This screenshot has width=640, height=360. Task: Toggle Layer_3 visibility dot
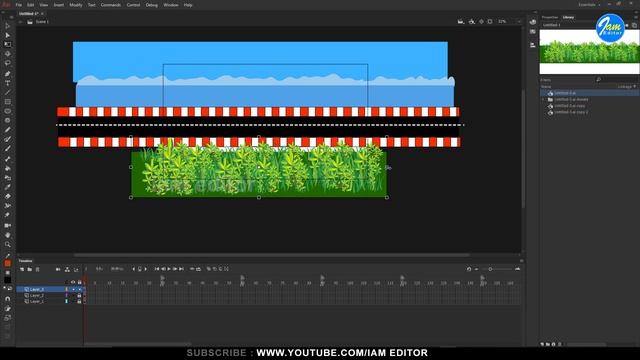tap(73, 289)
